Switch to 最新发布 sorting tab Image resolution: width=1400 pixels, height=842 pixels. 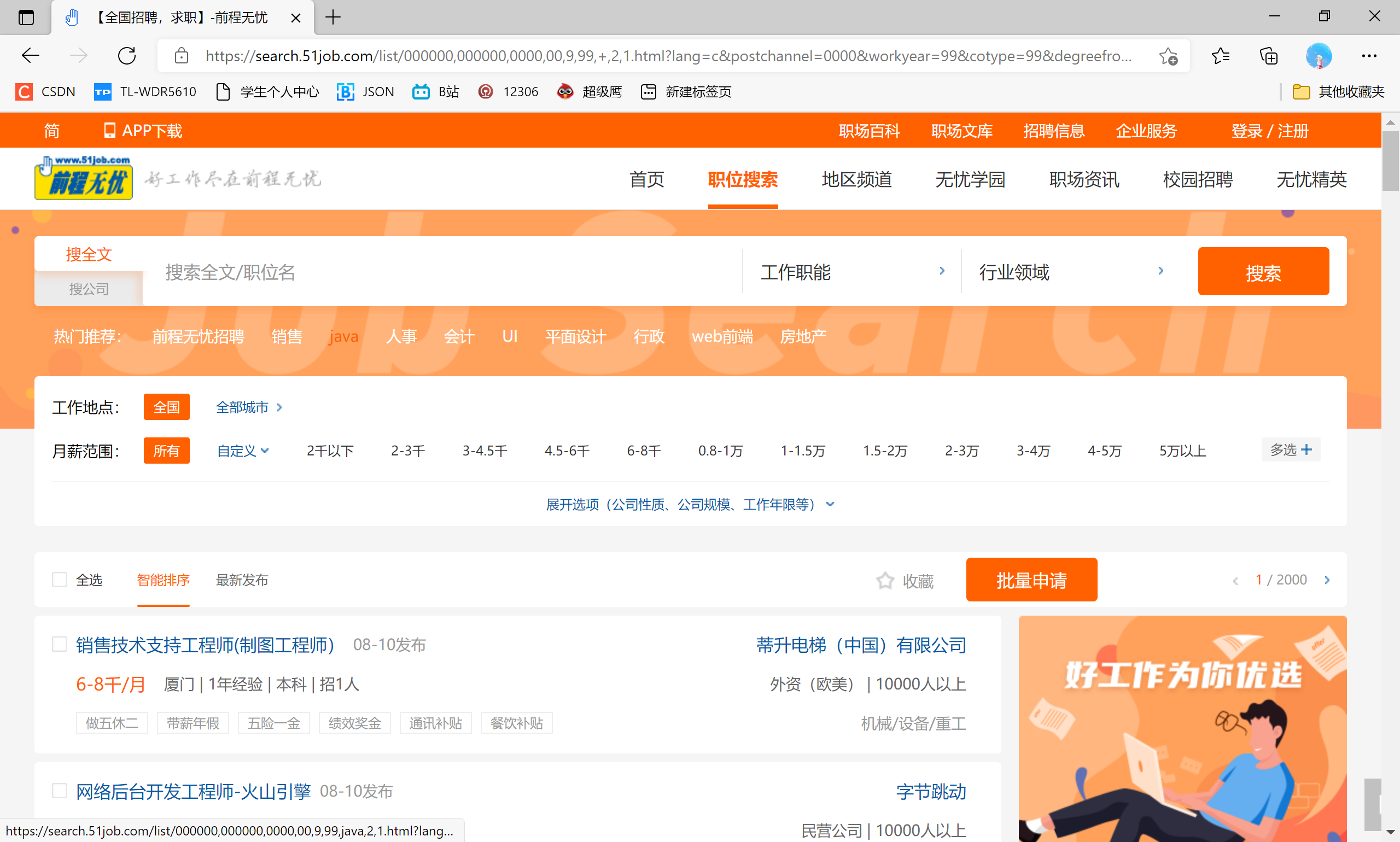point(242,580)
